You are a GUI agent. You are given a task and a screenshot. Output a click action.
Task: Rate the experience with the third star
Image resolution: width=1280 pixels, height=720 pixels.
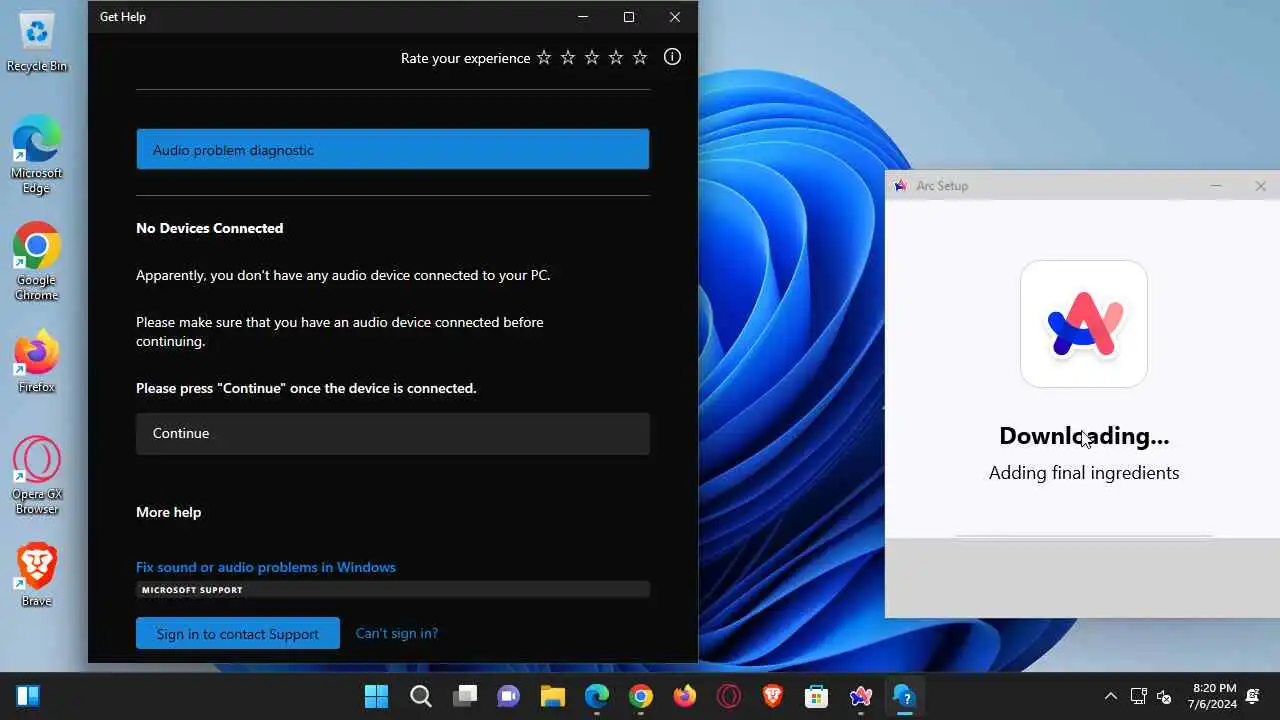click(x=592, y=58)
